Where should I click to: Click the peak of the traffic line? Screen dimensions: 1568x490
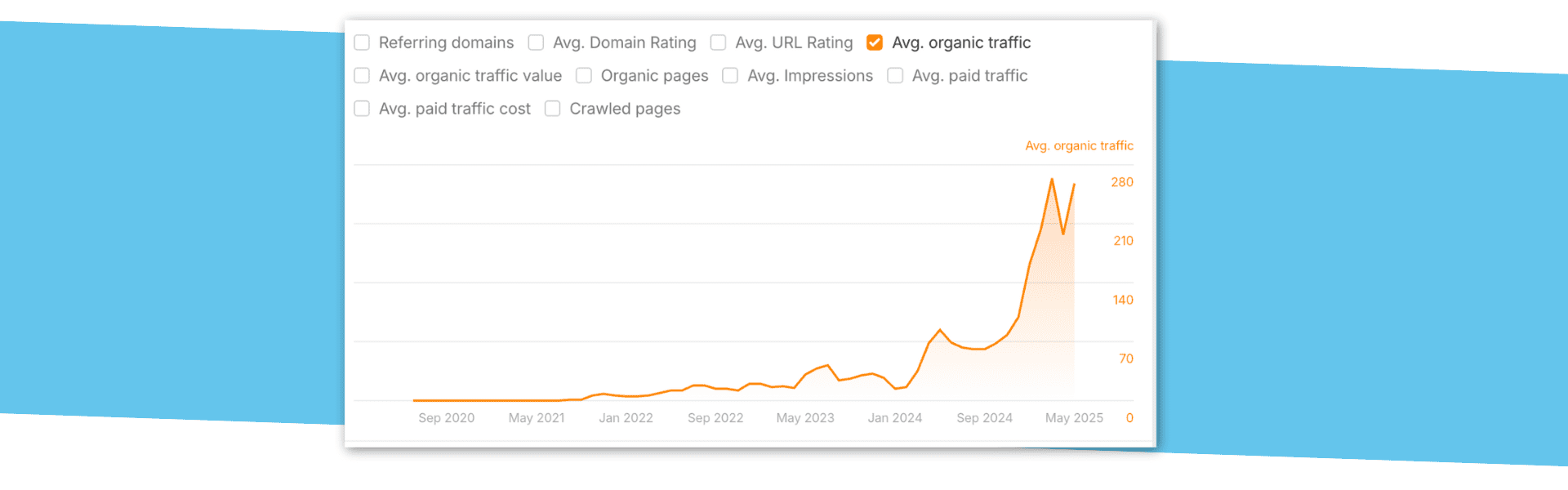pos(1052,178)
